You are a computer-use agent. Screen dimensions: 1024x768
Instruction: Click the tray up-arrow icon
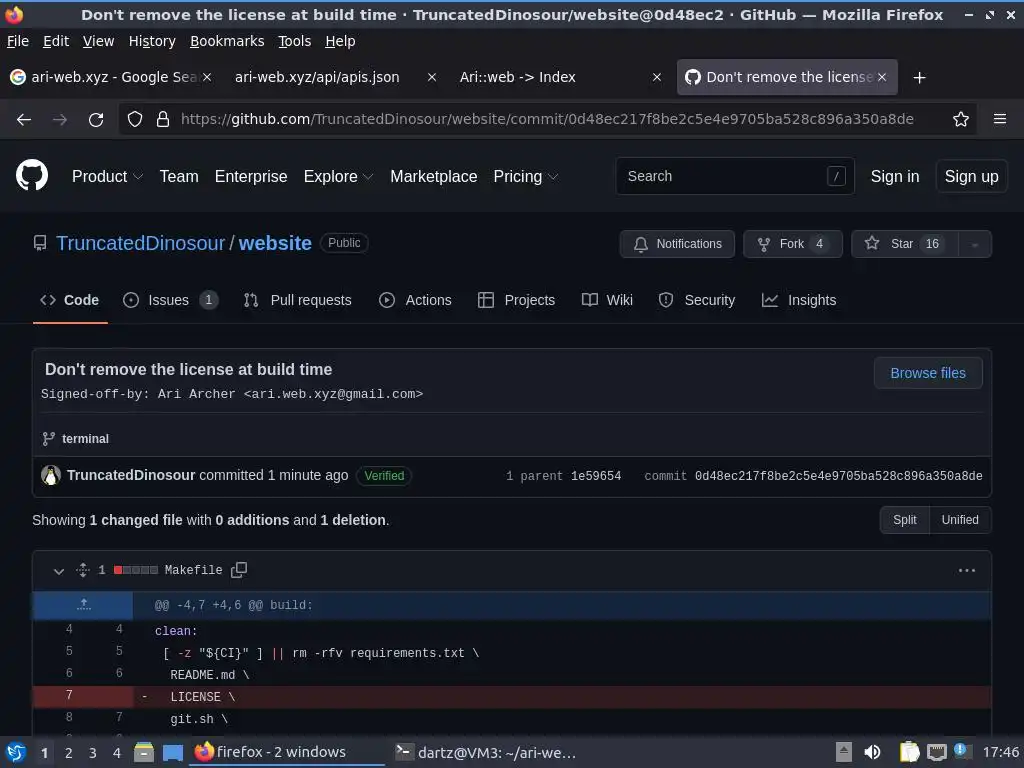pos(844,752)
